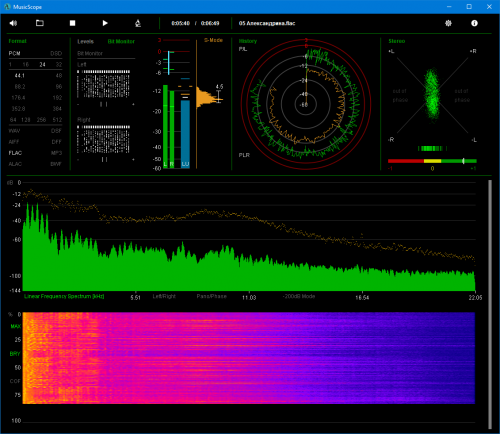Stop playback with the square icon

coord(72,23)
